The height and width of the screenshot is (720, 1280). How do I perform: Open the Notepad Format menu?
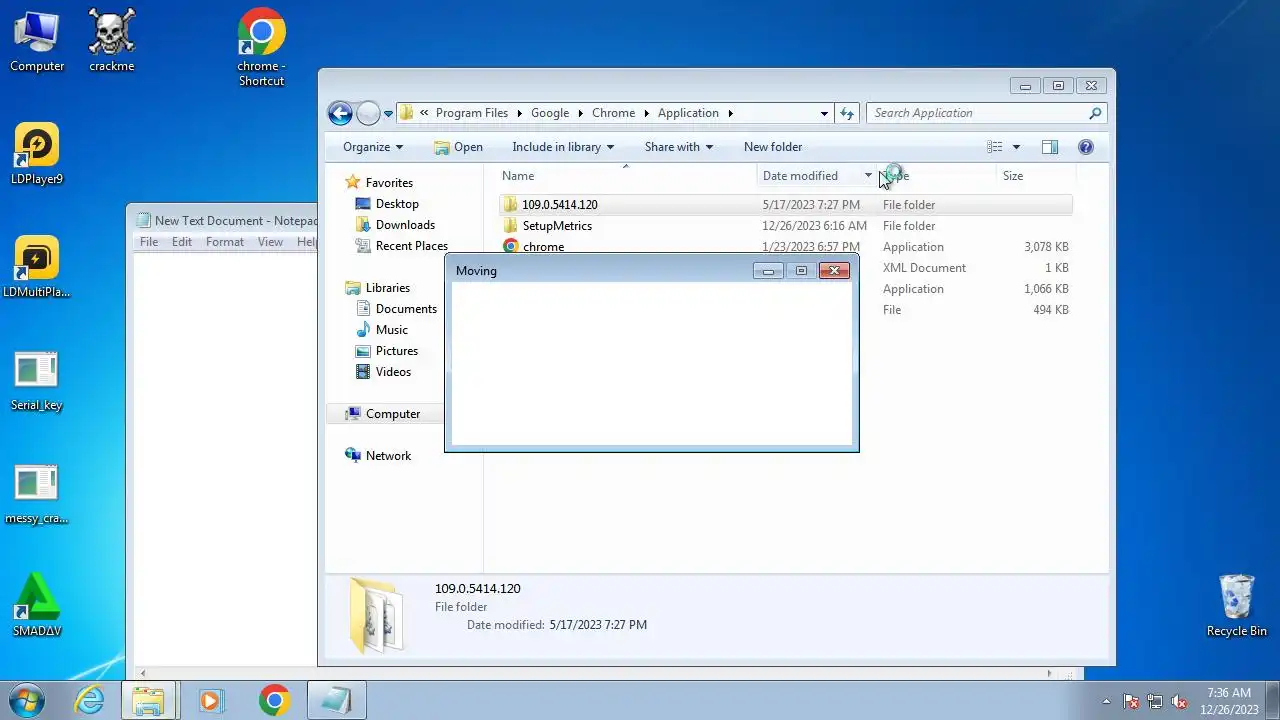coord(225,242)
